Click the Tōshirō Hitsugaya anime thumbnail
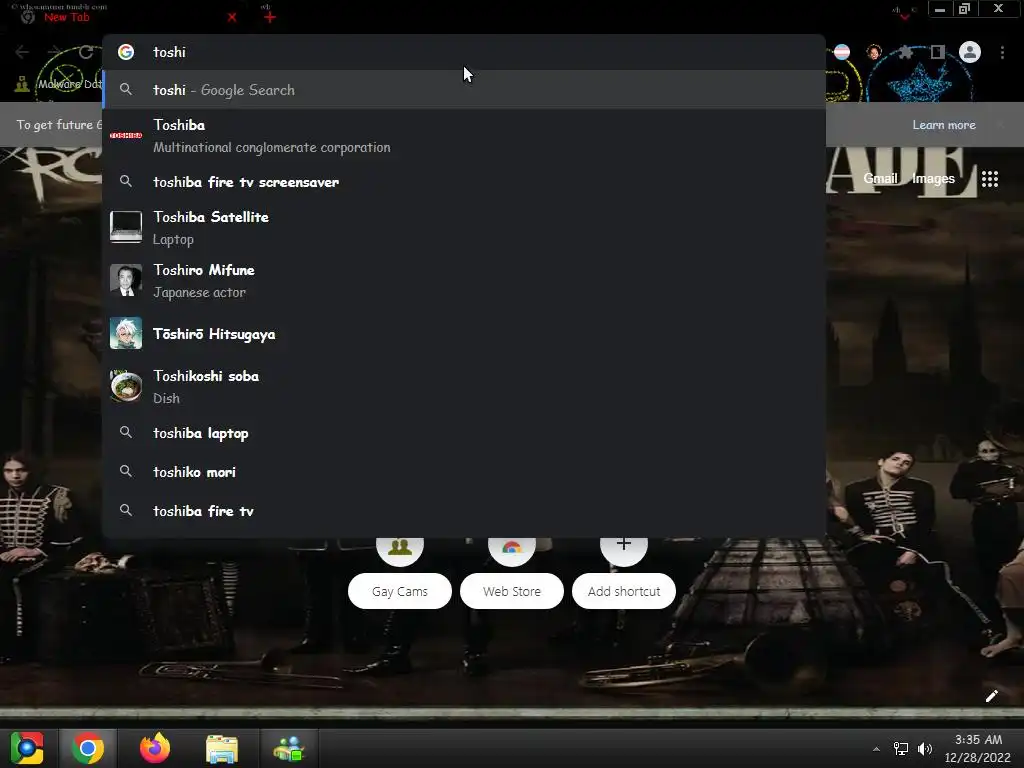The width and height of the screenshot is (1024, 768). click(x=126, y=333)
